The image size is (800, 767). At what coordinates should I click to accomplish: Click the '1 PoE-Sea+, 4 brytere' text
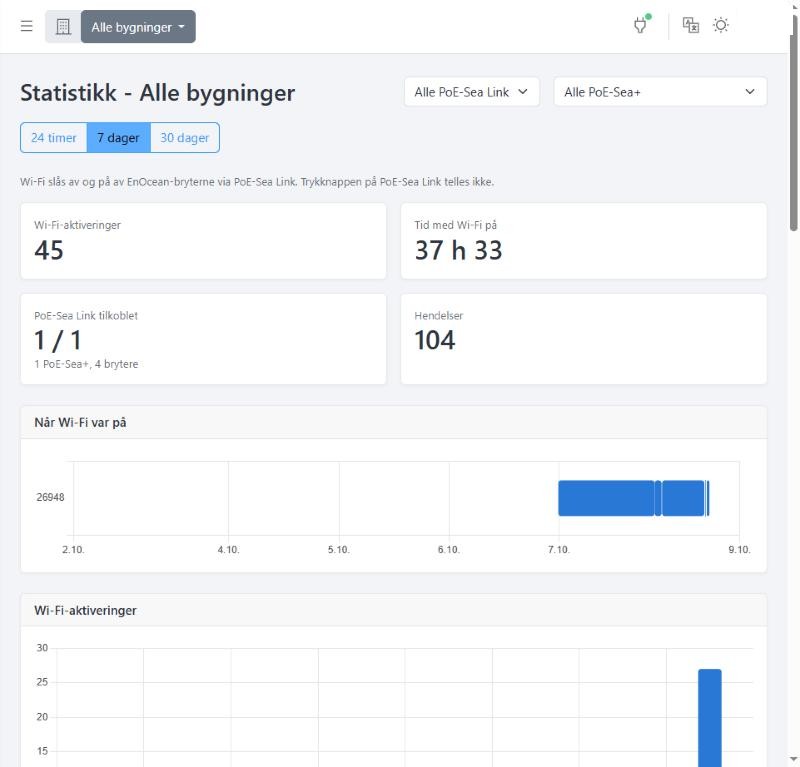[86, 364]
